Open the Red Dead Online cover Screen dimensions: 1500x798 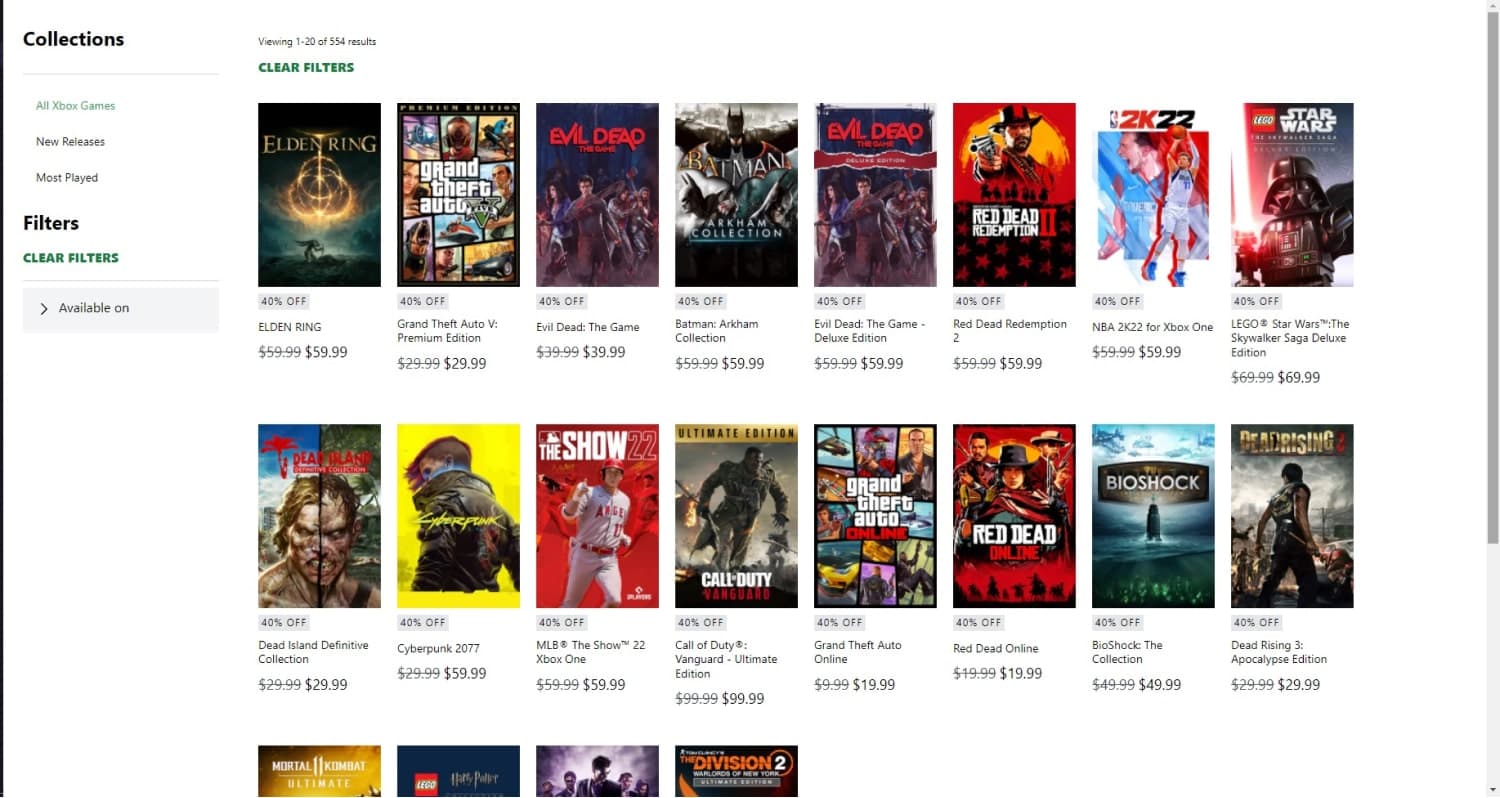tap(1014, 516)
